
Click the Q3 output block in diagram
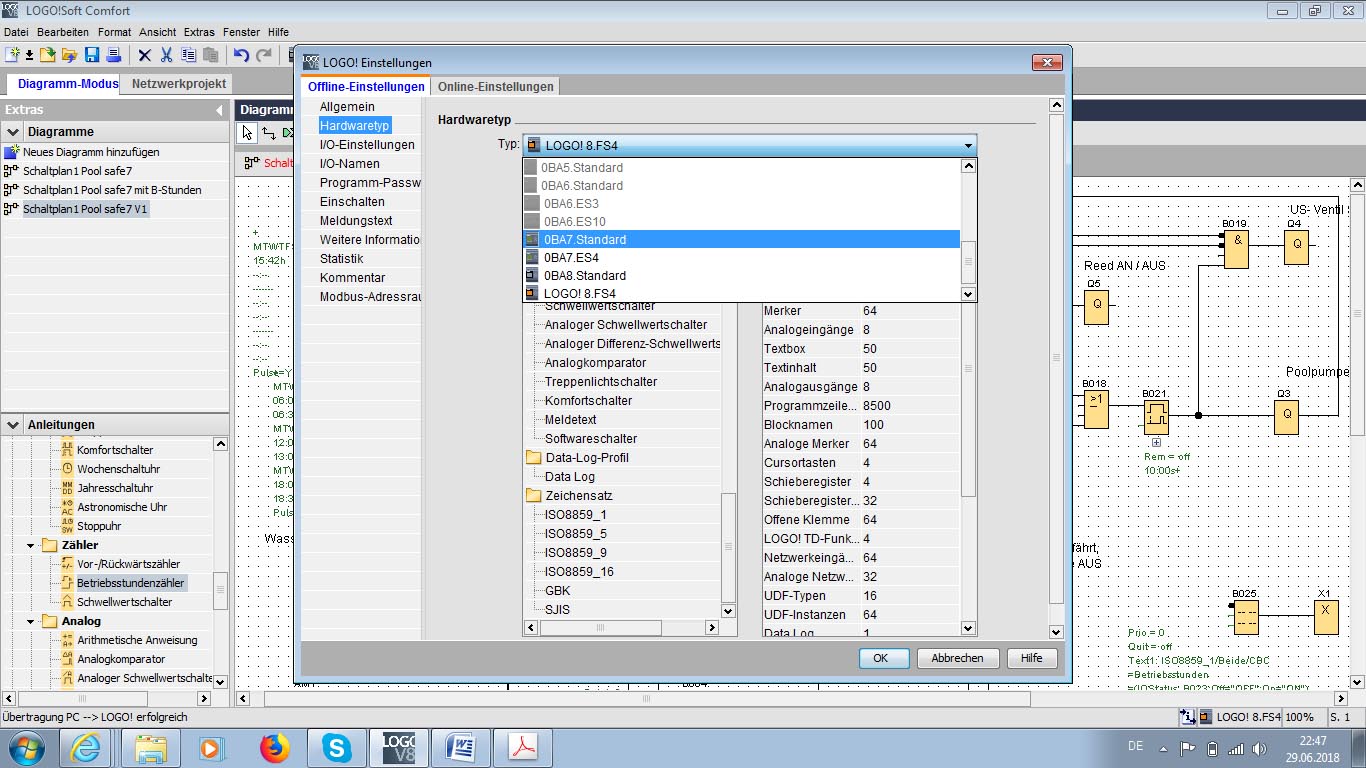click(x=1286, y=416)
